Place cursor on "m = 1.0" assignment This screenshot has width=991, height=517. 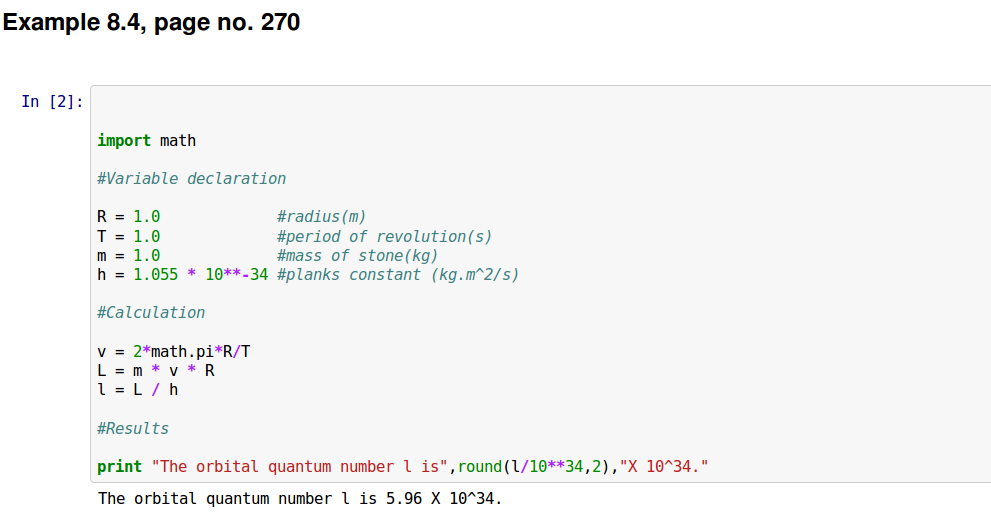tap(128, 255)
